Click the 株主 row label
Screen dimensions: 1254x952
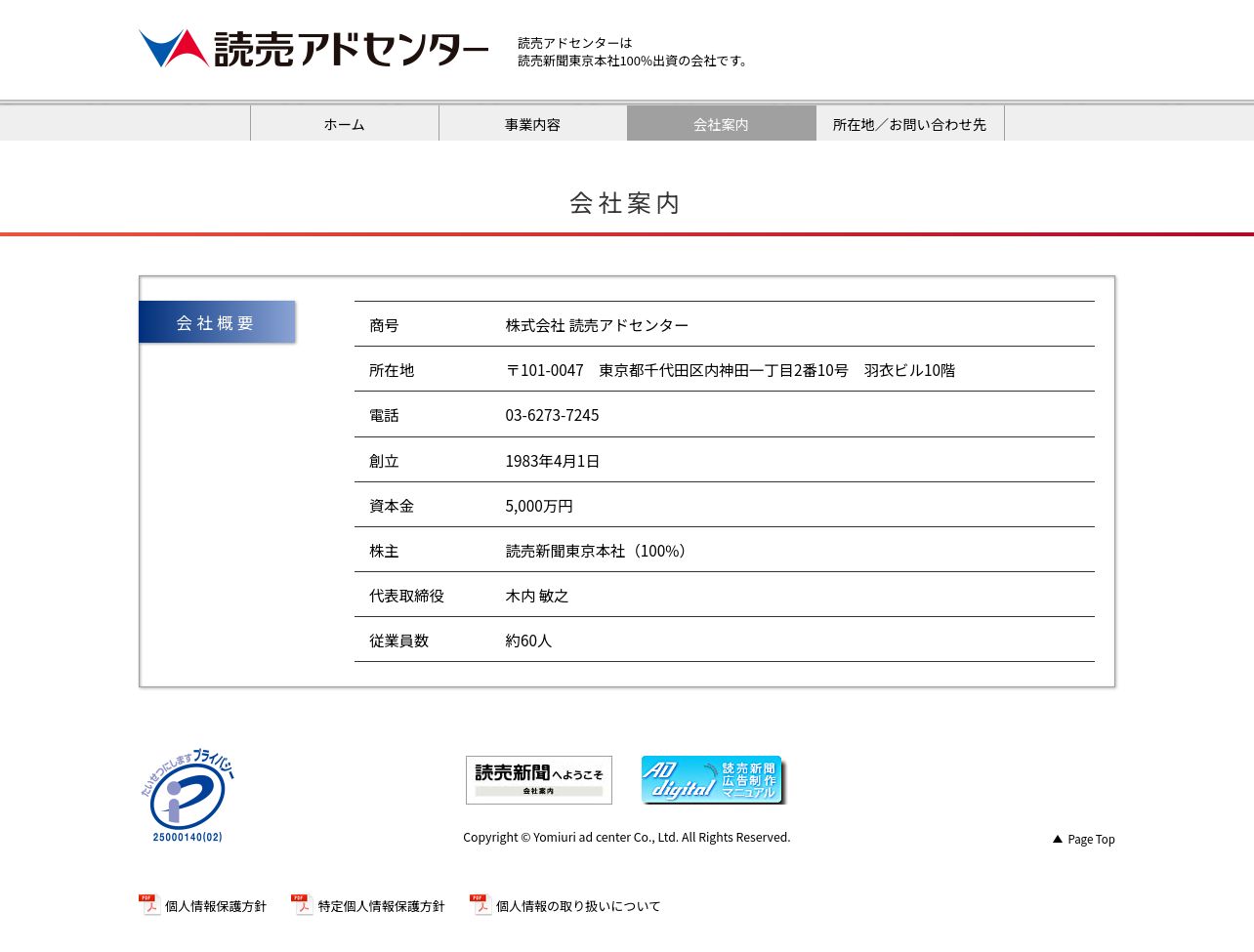click(x=384, y=551)
